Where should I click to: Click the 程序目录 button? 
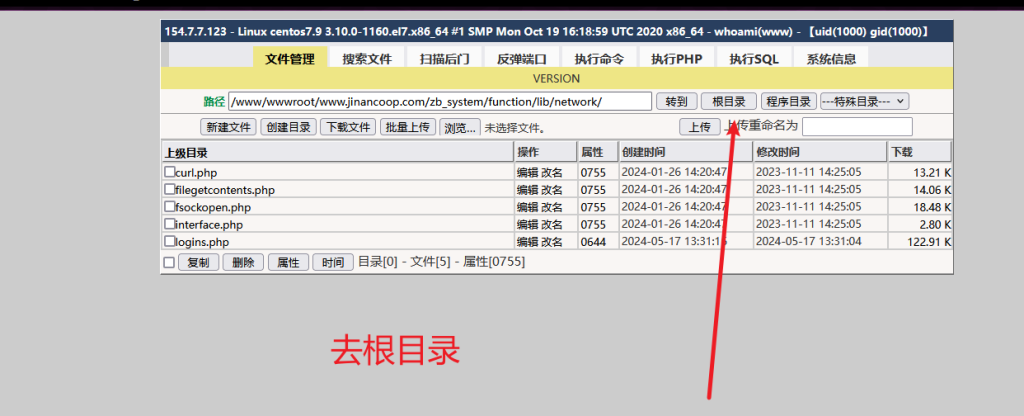pos(788,101)
